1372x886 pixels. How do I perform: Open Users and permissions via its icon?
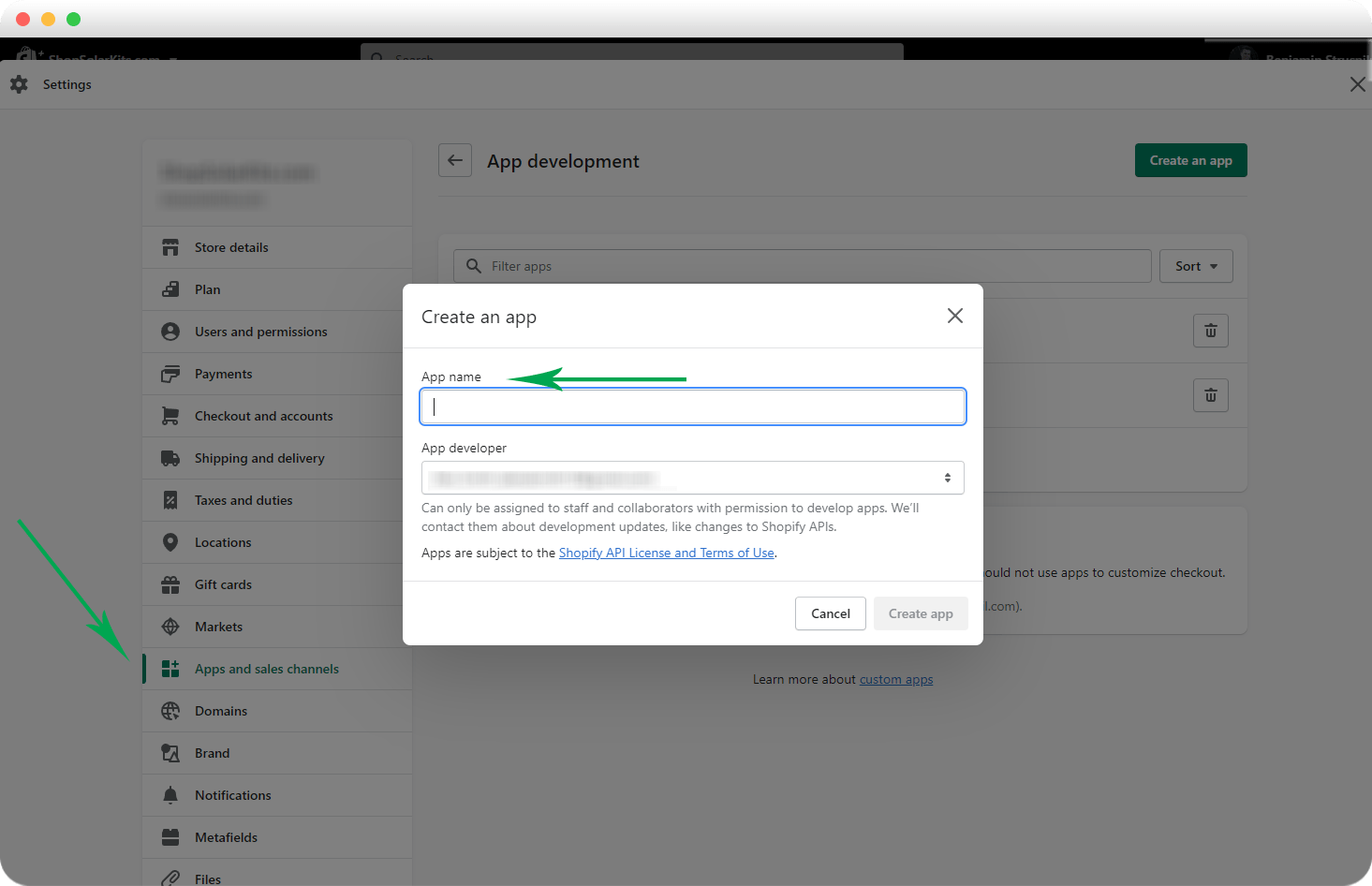coord(170,331)
